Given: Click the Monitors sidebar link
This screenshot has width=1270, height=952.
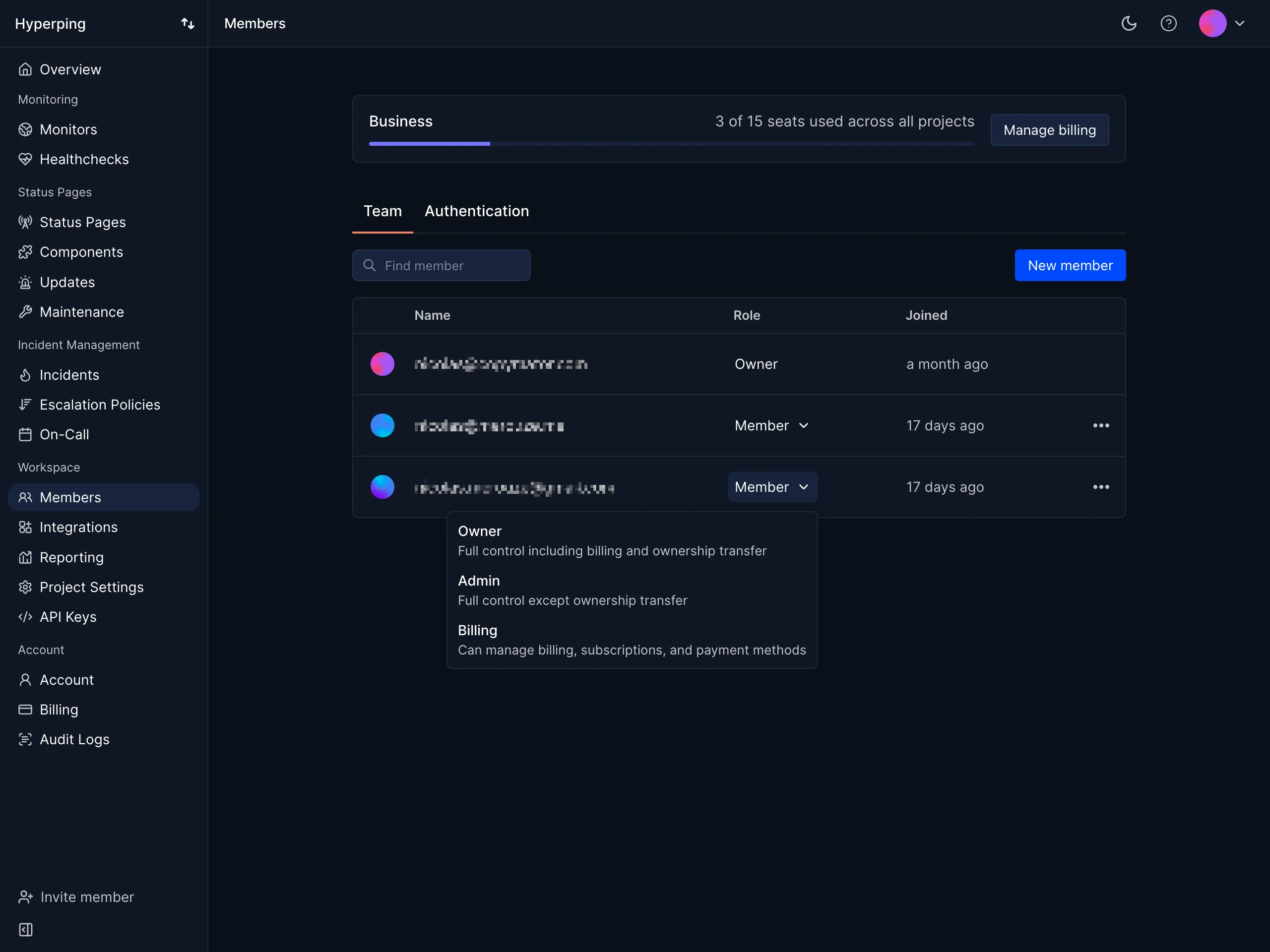Looking at the screenshot, I should coord(103,129).
